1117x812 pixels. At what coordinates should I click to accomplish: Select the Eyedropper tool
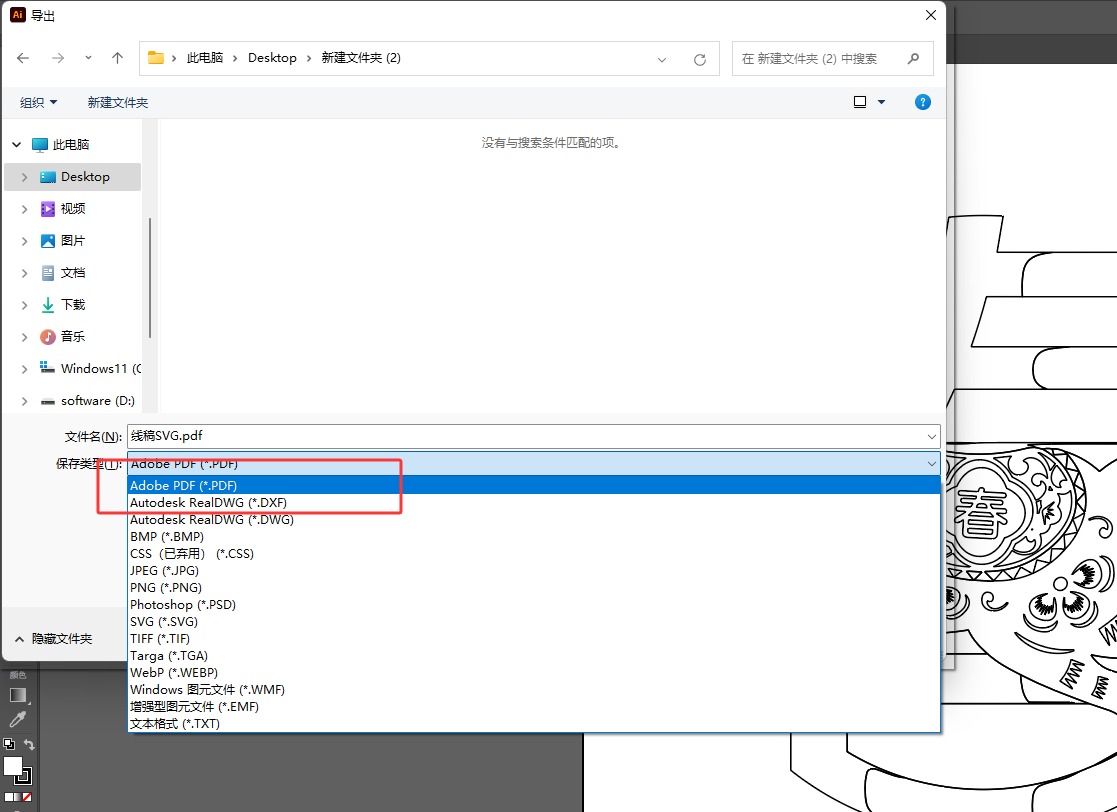click(x=16, y=719)
